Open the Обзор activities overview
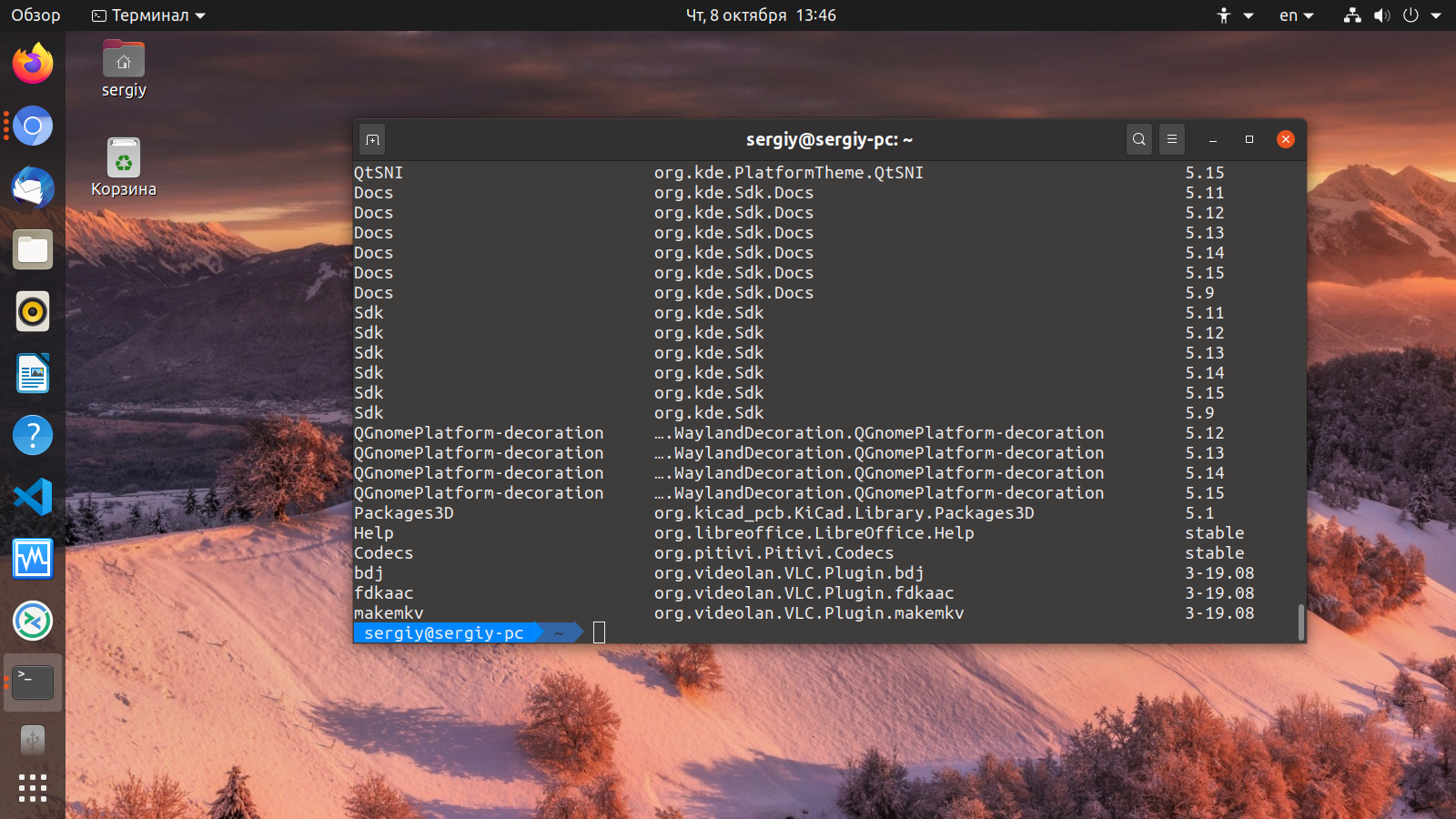 pyautogui.click(x=35, y=15)
